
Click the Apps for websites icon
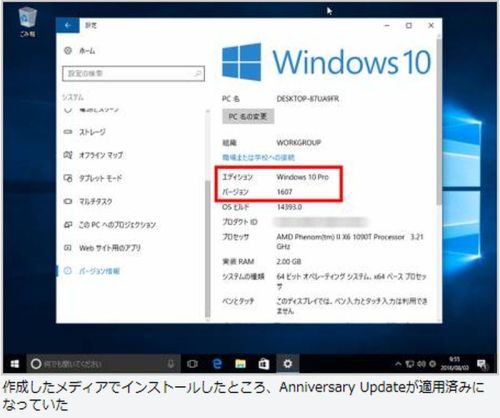pyautogui.click(x=68, y=248)
